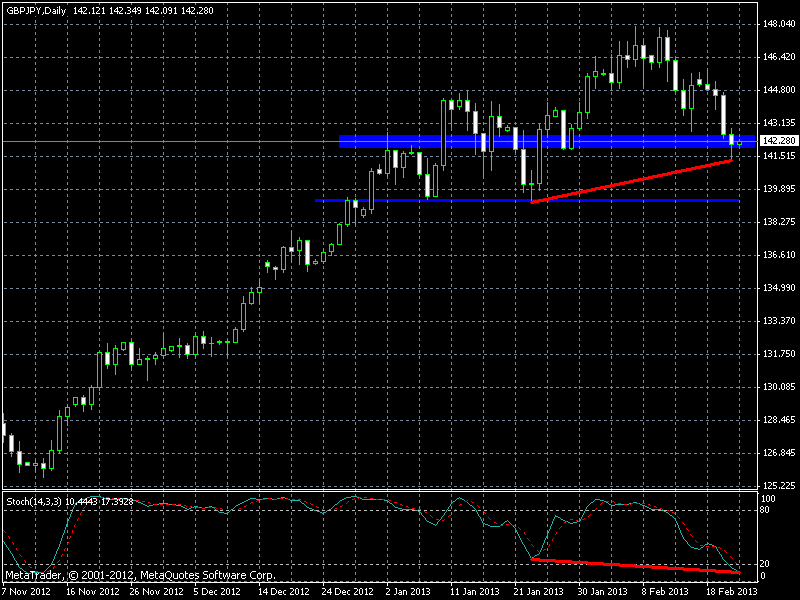Image resolution: width=800 pixels, height=600 pixels.
Task: Select the 144.800 price axis label
Action: (779, 90)
